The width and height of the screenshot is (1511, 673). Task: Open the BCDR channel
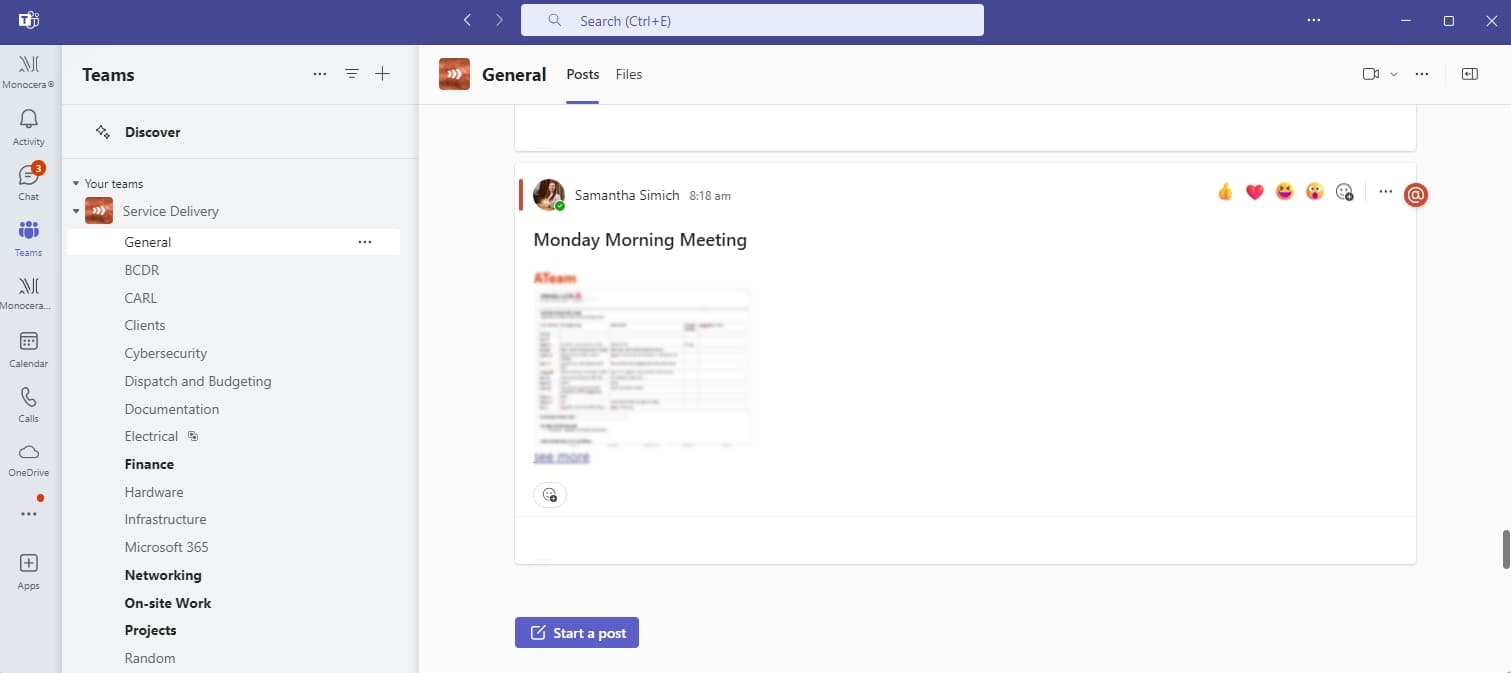pyautogui.click(x=142, y=270)
